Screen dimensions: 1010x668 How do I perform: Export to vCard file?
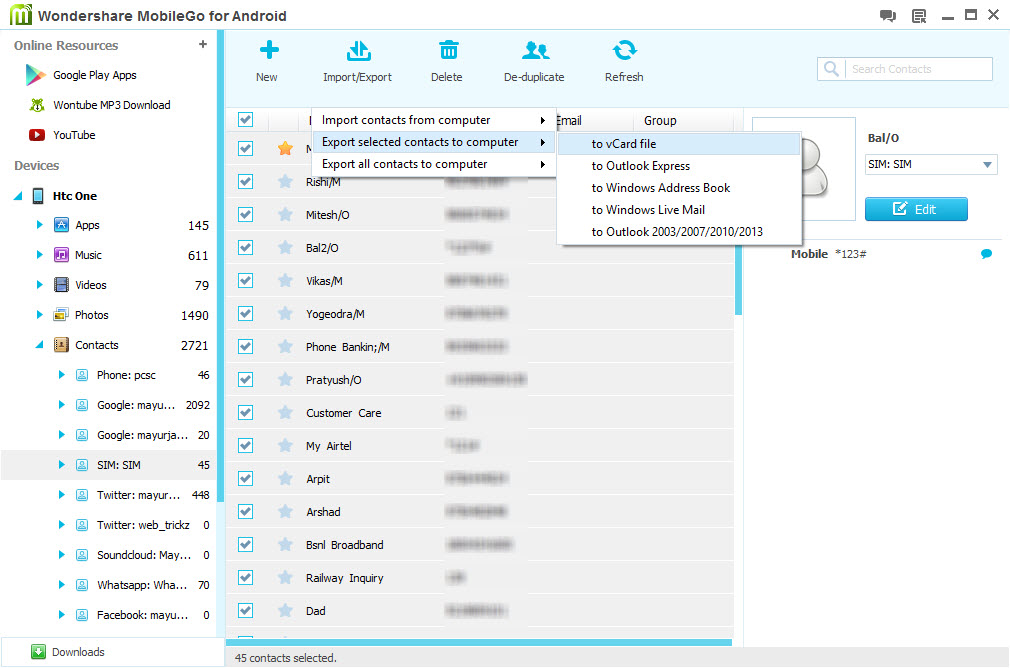click(679, 144)
